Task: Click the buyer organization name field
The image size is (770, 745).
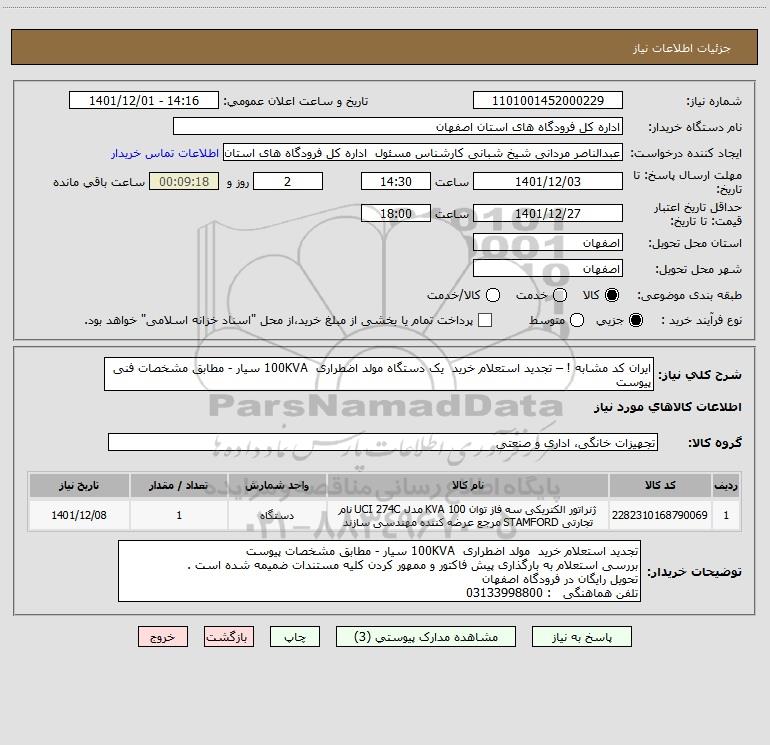Action: tap(398, 127)
